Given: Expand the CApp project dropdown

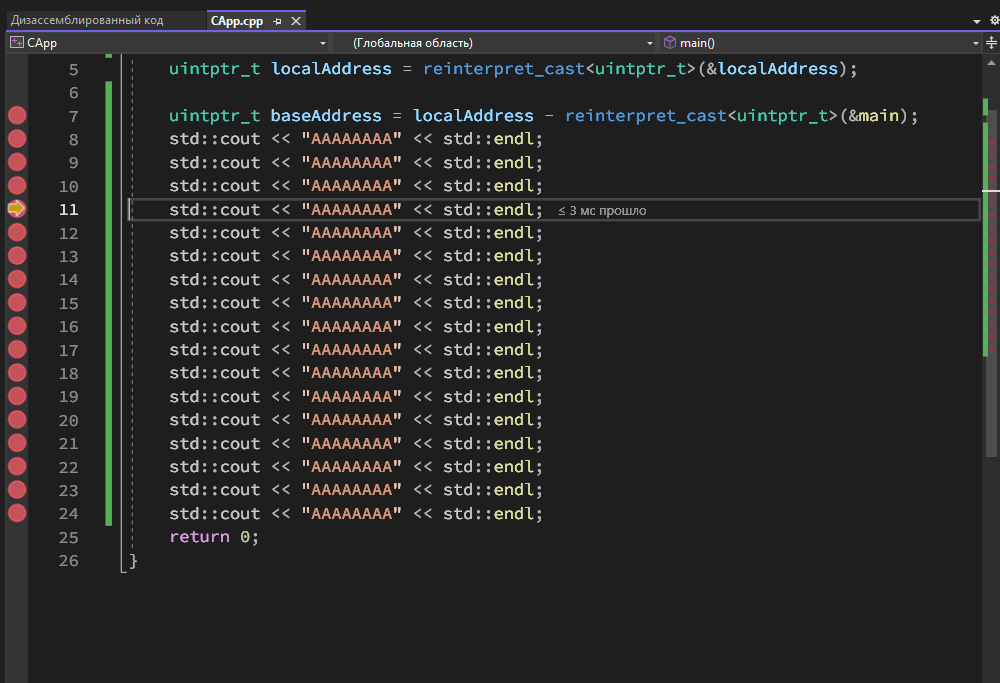Looking at the screenshot, I should click(x=323, y=43).
